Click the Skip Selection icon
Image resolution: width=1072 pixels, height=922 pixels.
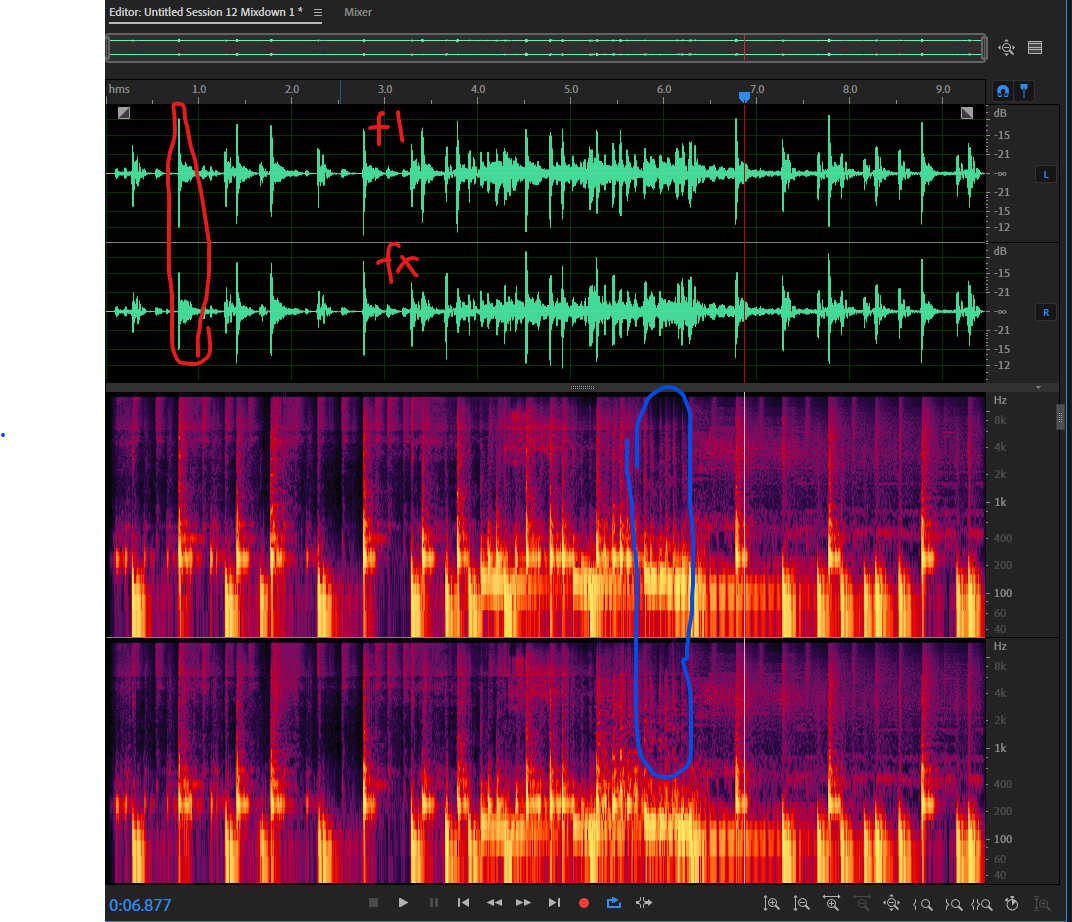point(643,903)
